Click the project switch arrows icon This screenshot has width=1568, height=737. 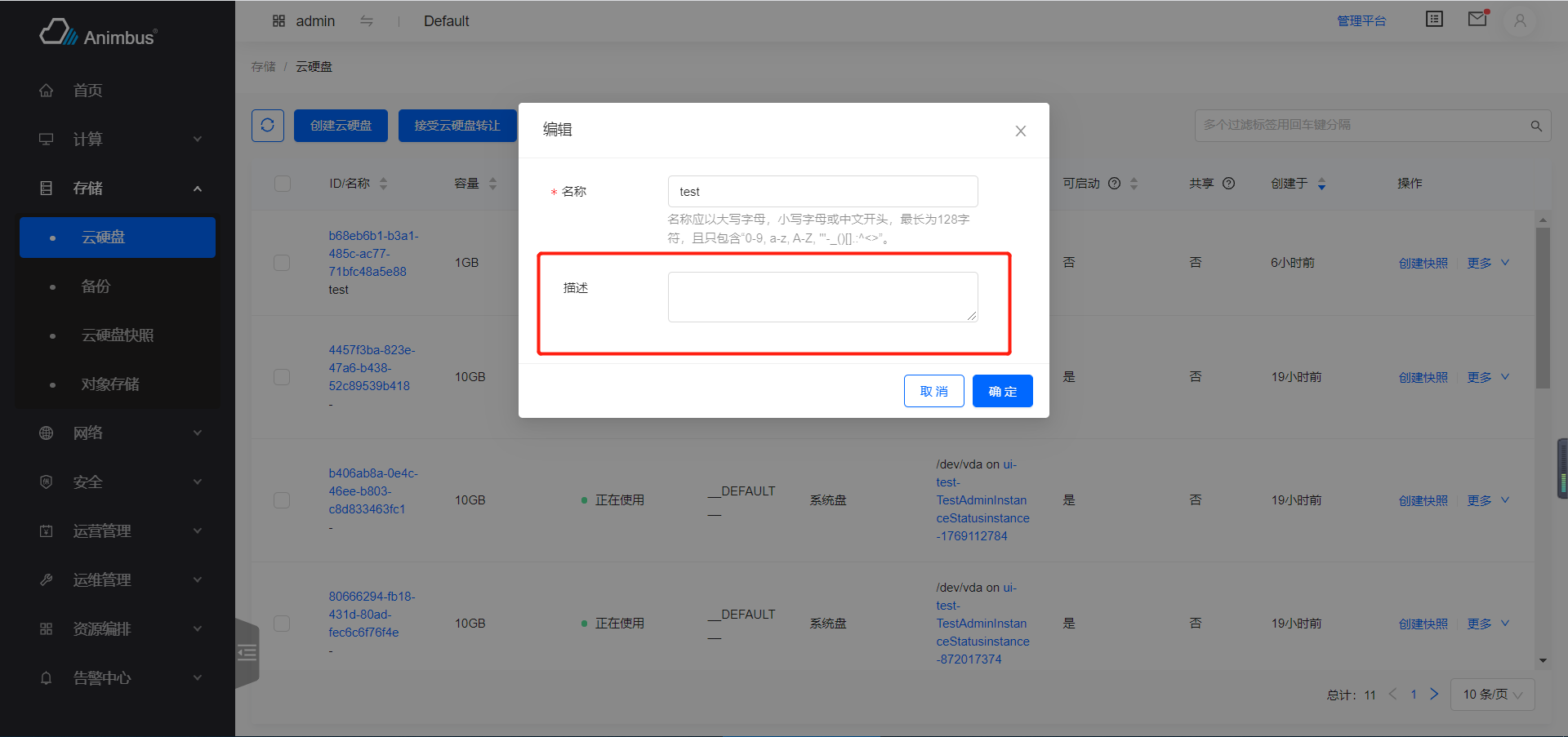367,21
